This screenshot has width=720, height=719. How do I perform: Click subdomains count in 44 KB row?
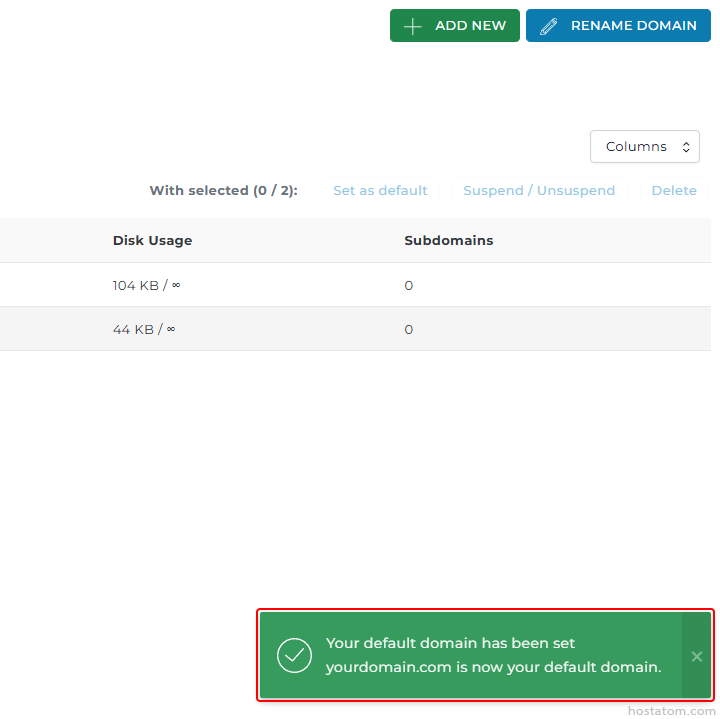pyautogui.click(x=409, y=330)
